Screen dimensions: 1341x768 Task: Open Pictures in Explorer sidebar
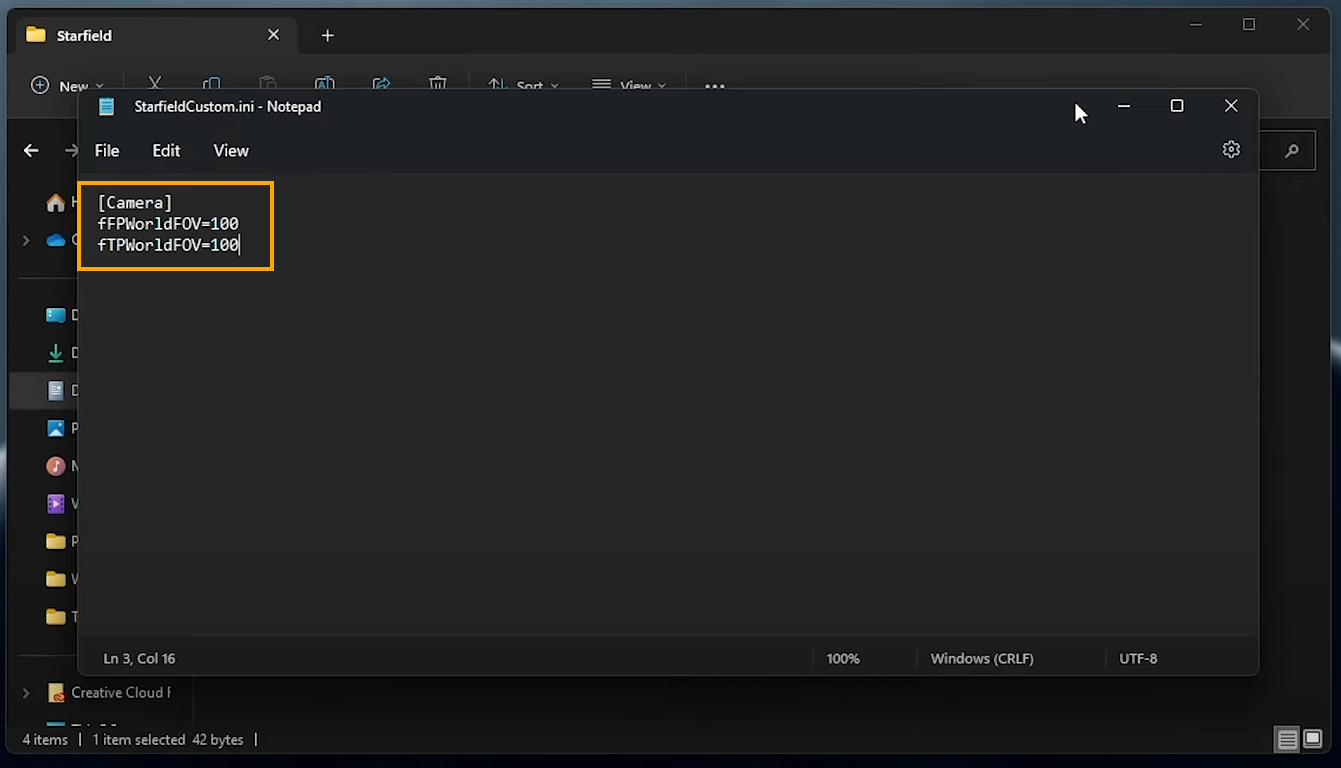pyautogui.click(x=56, y=428)
